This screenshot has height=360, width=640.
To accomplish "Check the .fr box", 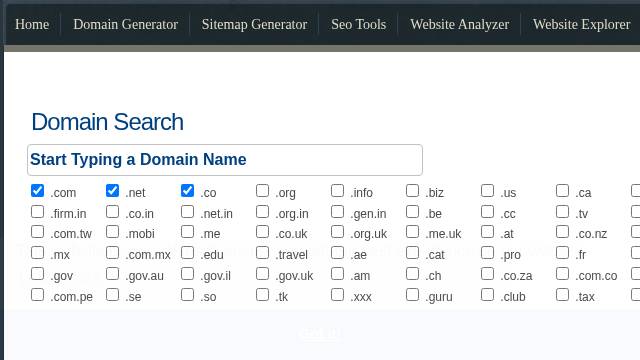I will (x=562, y=253).
